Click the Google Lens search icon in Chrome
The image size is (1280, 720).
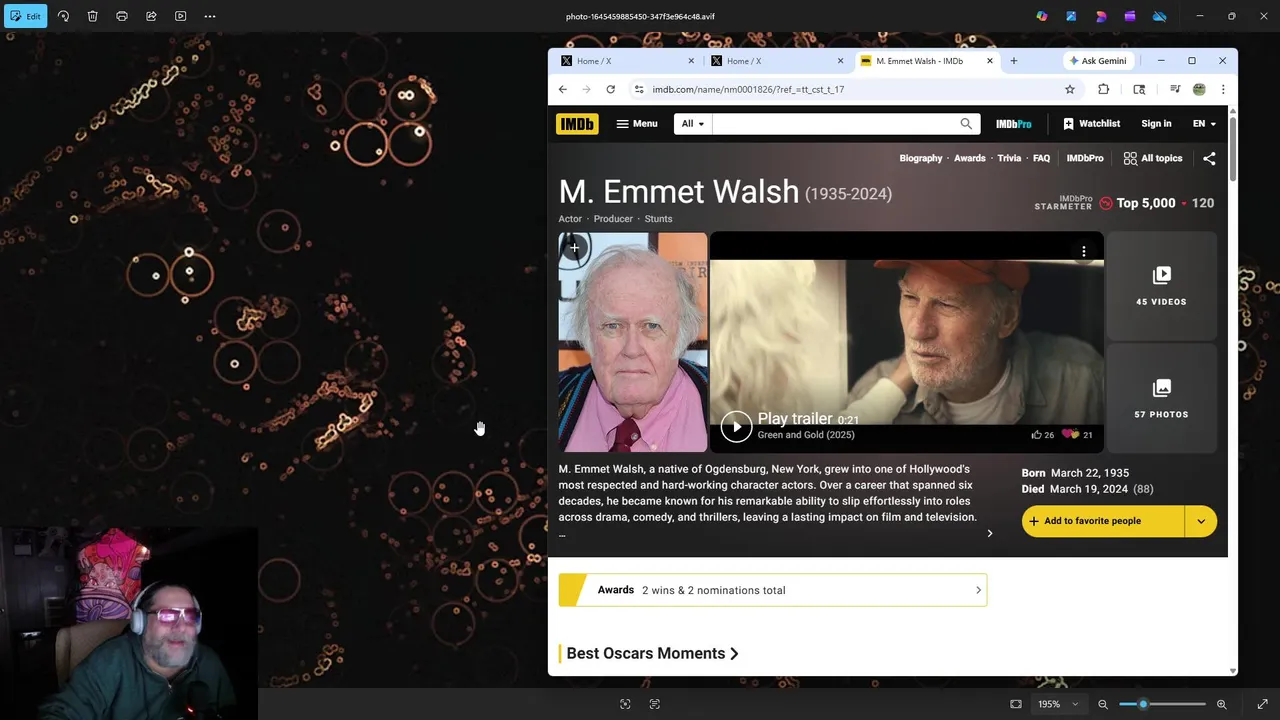(x=1139, y=89)
